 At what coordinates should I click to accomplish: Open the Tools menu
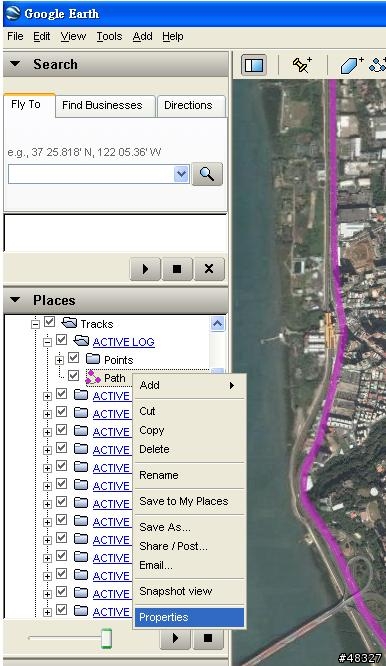[x=109, y=37]
